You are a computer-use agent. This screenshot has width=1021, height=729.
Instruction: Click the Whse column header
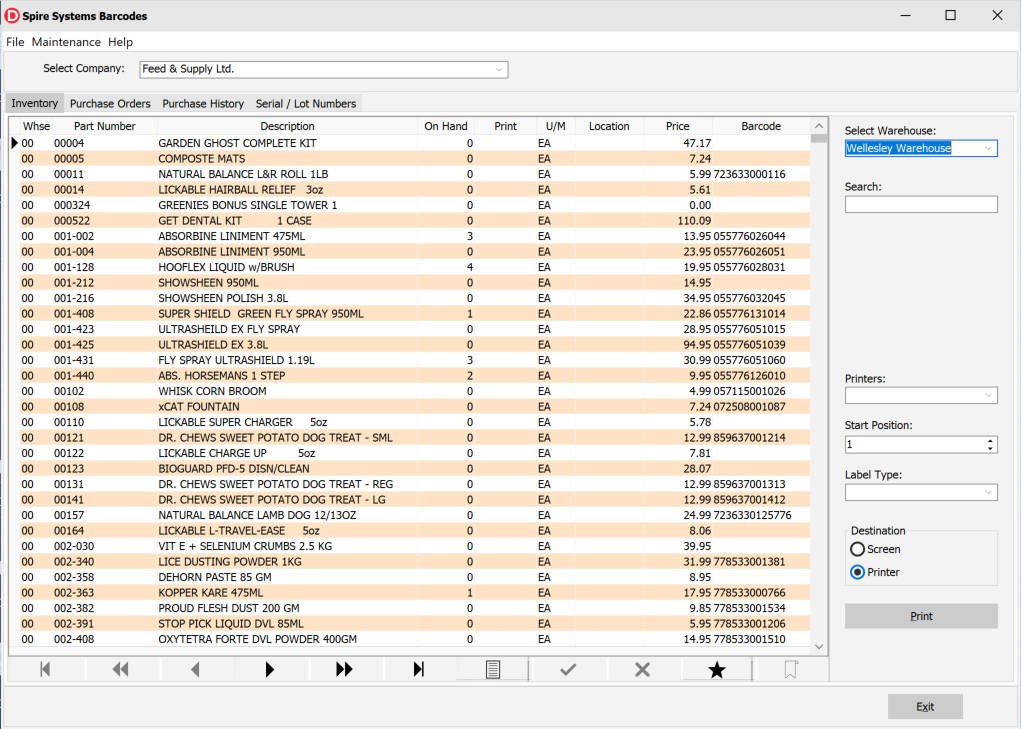tap(36, 126)
